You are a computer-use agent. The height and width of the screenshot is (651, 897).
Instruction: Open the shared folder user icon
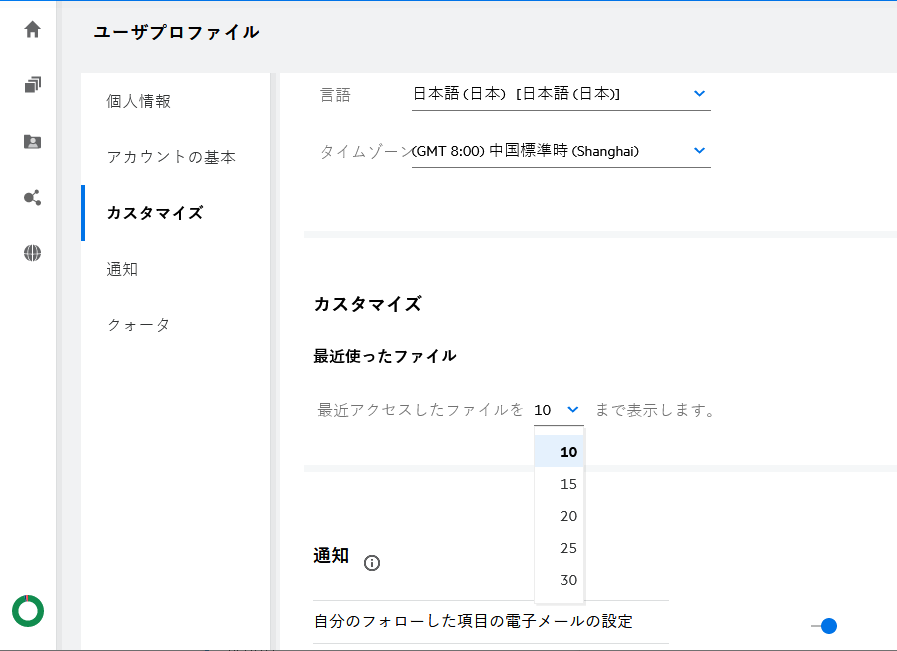click(x=32, y=141)
